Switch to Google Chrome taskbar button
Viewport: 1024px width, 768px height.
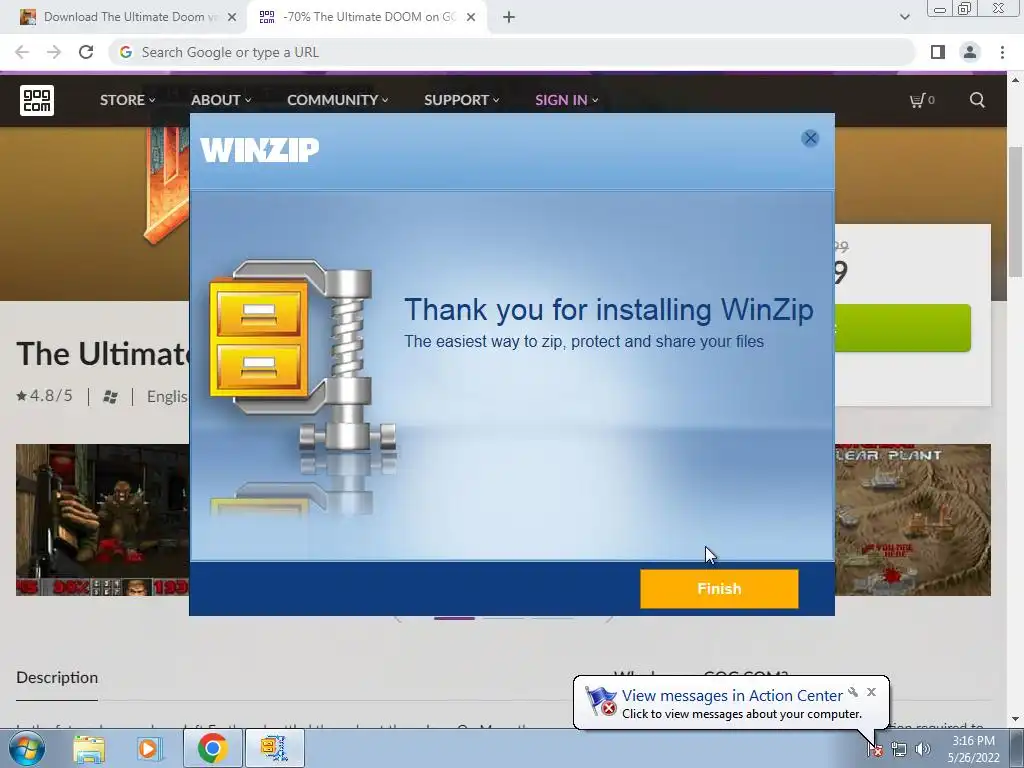212,748
